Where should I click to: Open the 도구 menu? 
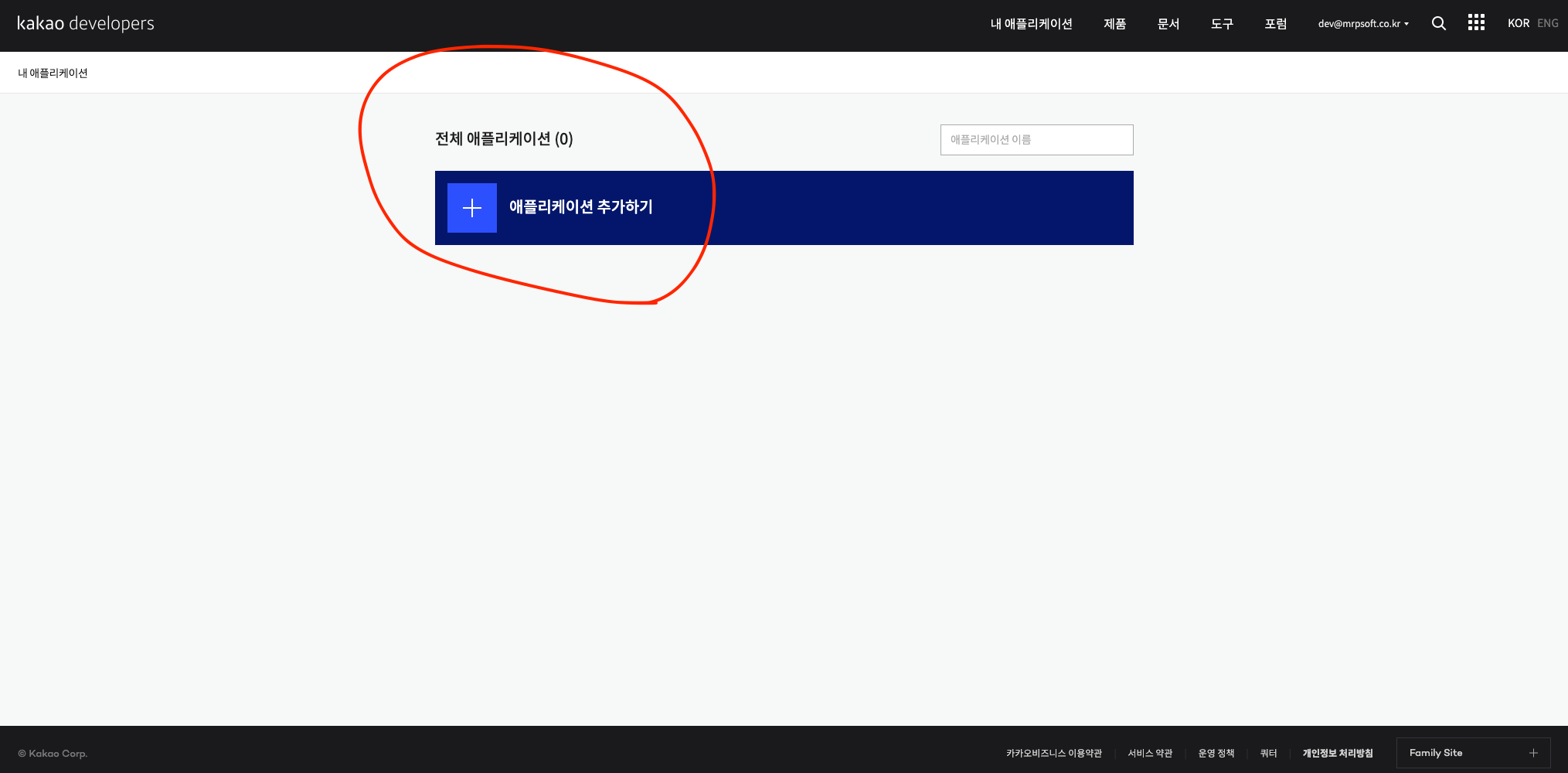coord(1222,24)
